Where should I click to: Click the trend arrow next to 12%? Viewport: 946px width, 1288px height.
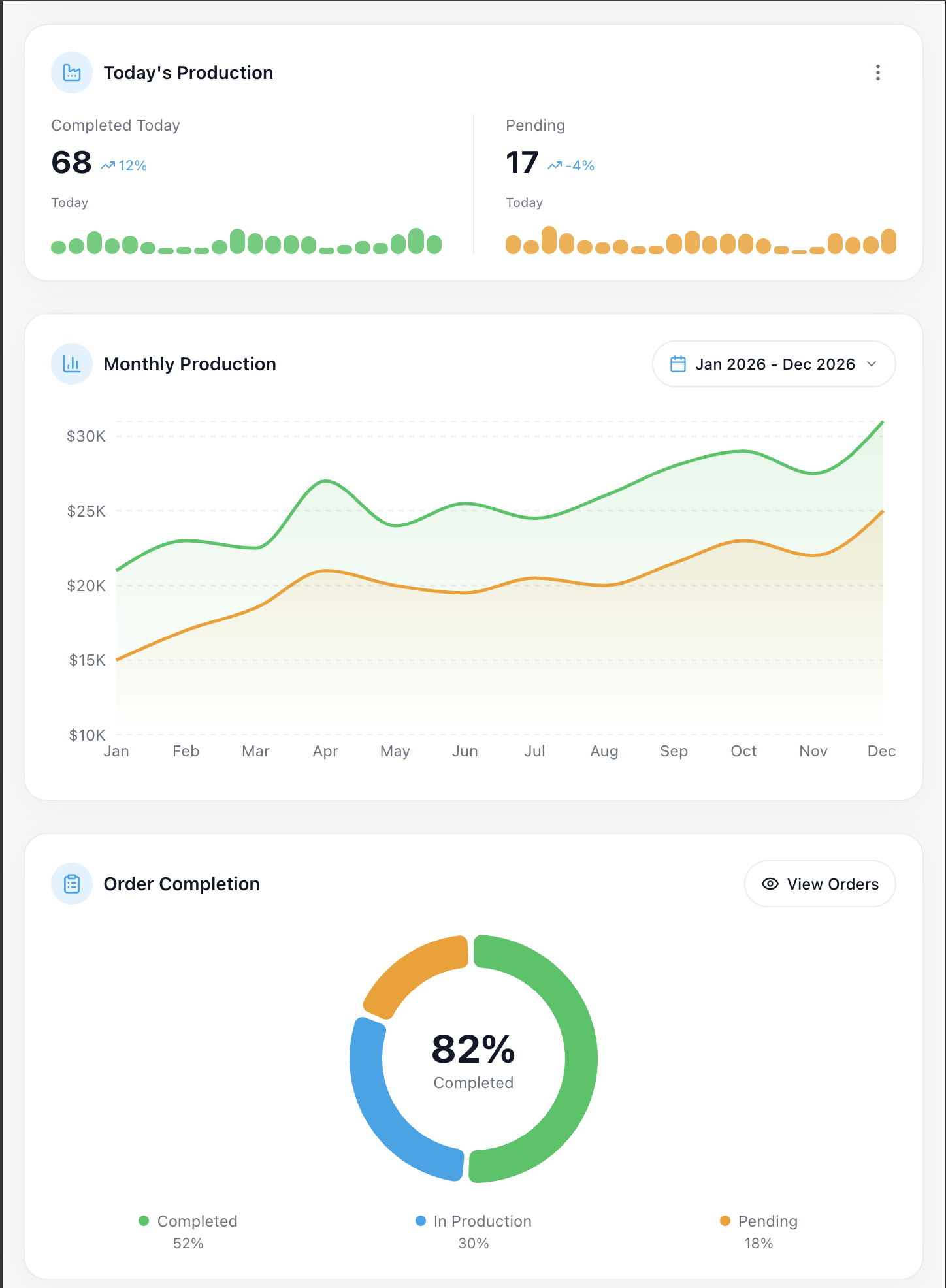click(x=108, y=166)
